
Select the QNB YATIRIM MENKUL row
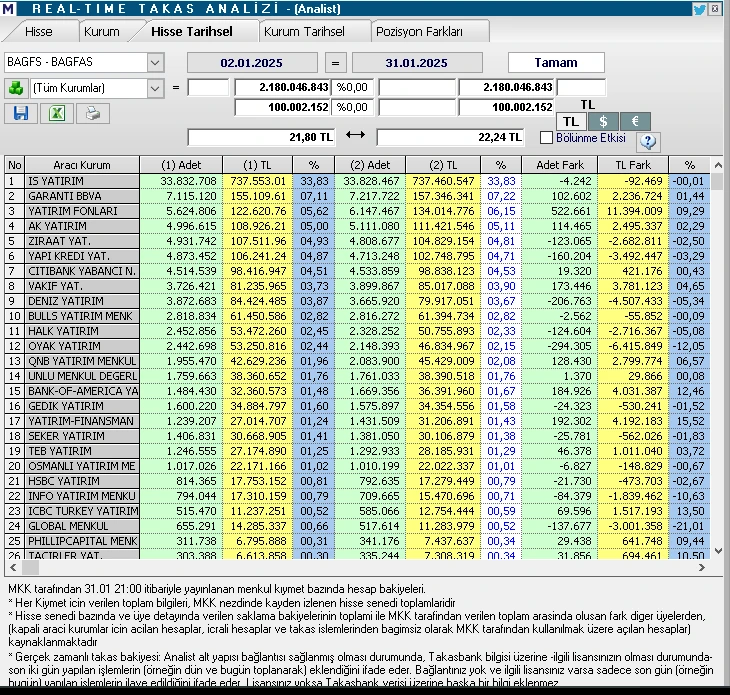[x=357, y=361]
